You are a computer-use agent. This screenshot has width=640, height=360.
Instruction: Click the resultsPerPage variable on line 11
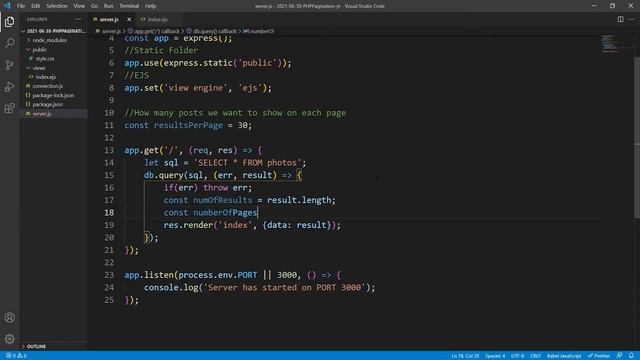tap(188, 125)
